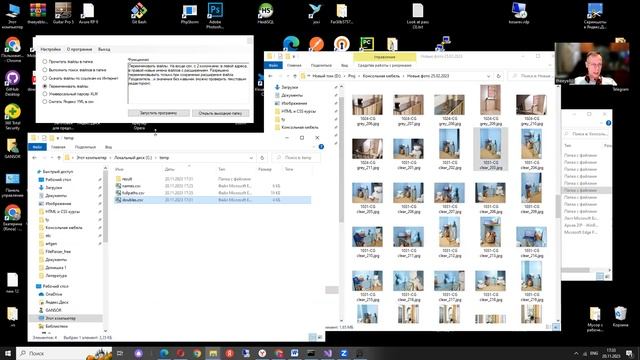Open the Поделиться tab in photo window
Image resolution: width=640 pixels, height=360 pixels.
coord(321,65)
